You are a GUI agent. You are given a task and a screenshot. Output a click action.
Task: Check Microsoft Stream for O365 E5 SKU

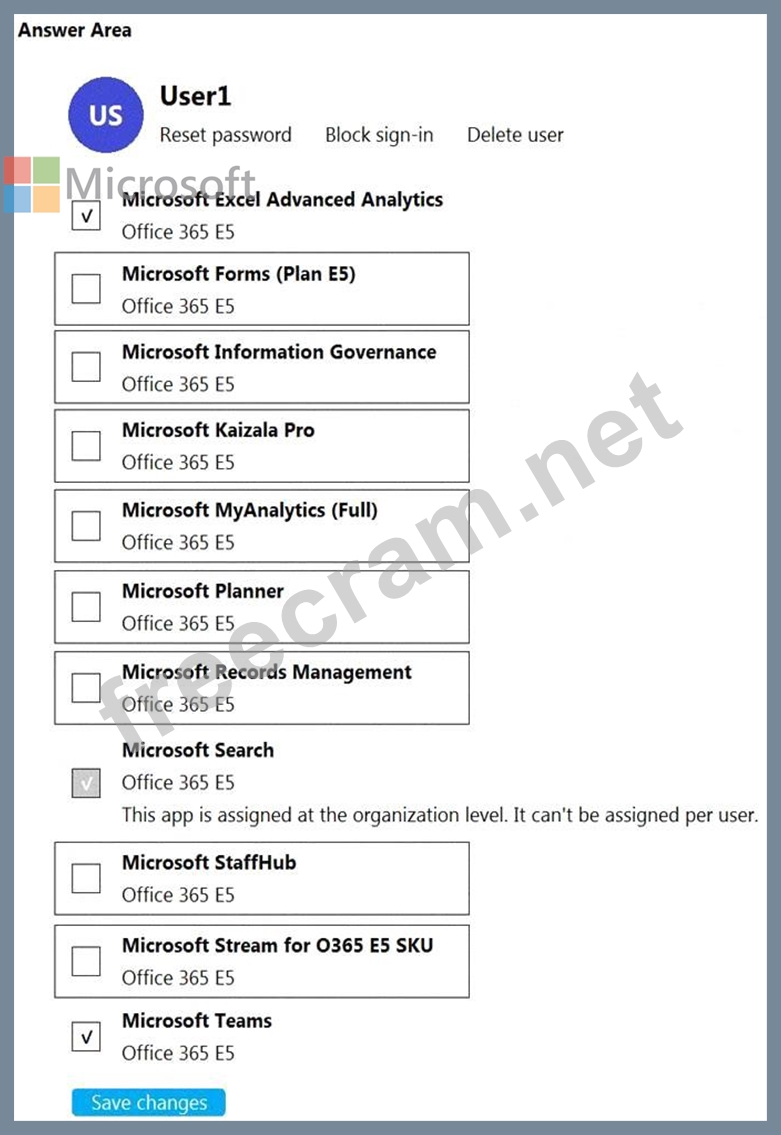(x=86, y=961)
